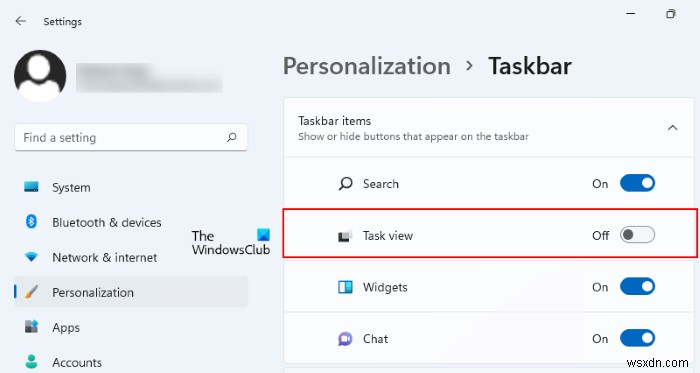
Task: Click the Widgets label text
Action: [385, 287]
